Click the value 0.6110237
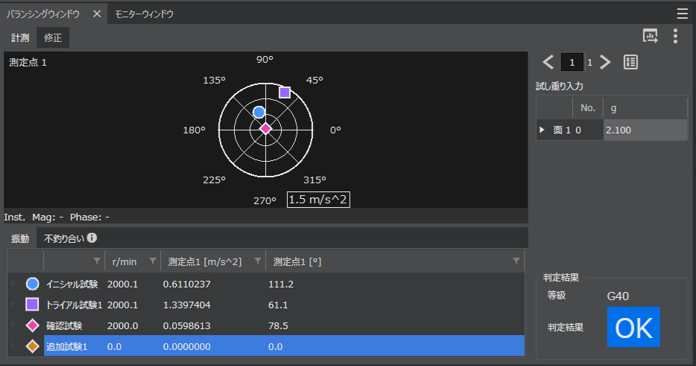The width and height of the screenshot is (696, 366). [x=186, y=284]
